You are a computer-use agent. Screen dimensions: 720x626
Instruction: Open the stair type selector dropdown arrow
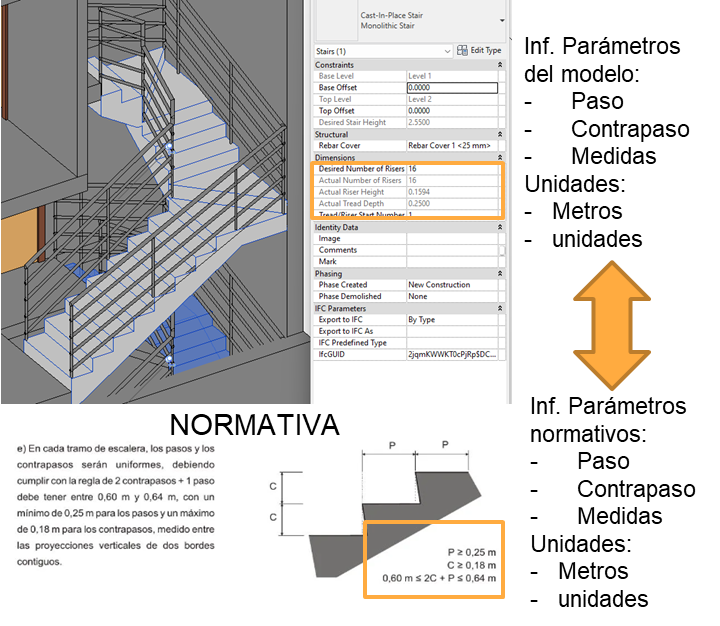502,21
